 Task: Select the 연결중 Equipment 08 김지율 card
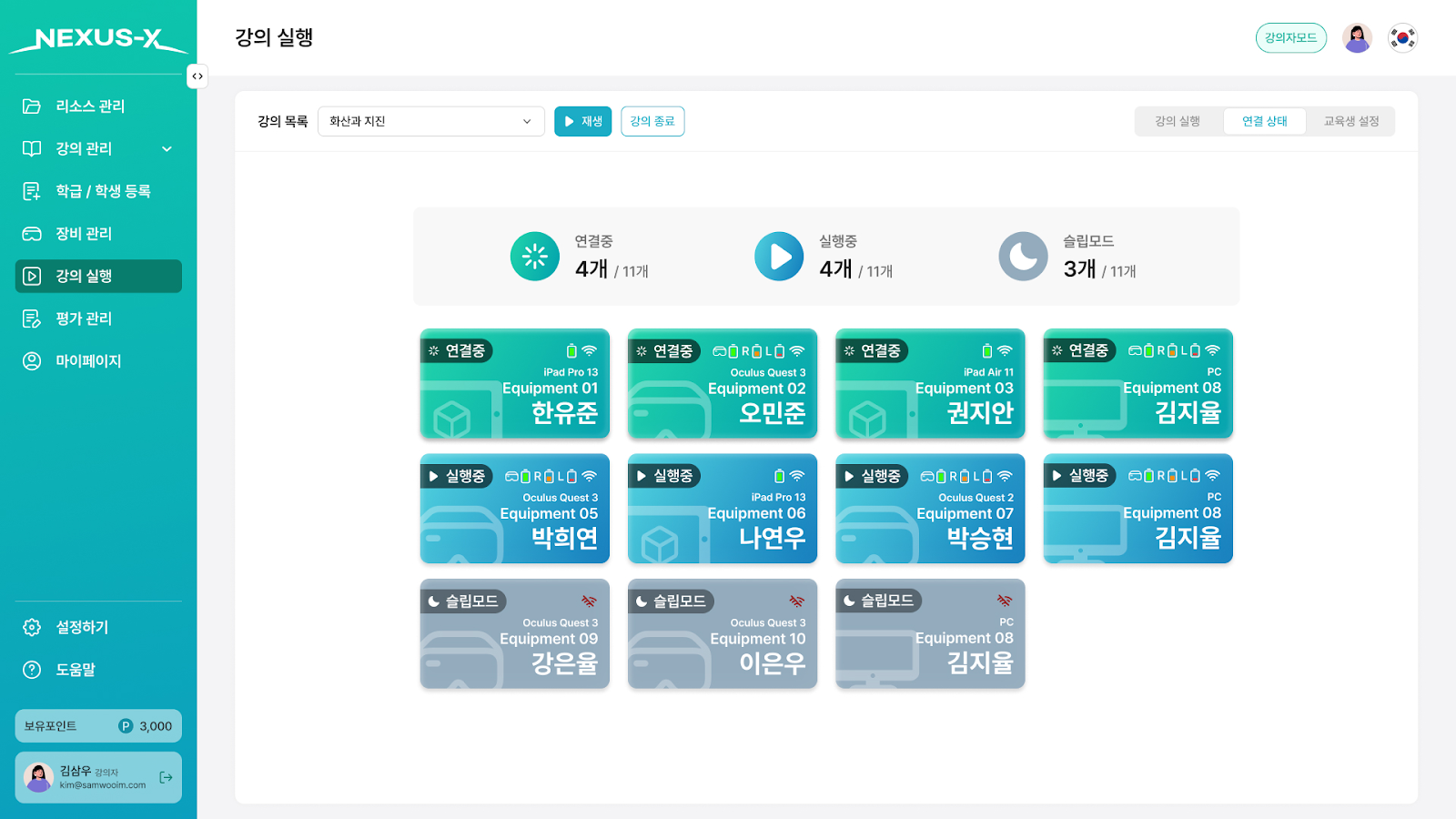click(1138, 383)
